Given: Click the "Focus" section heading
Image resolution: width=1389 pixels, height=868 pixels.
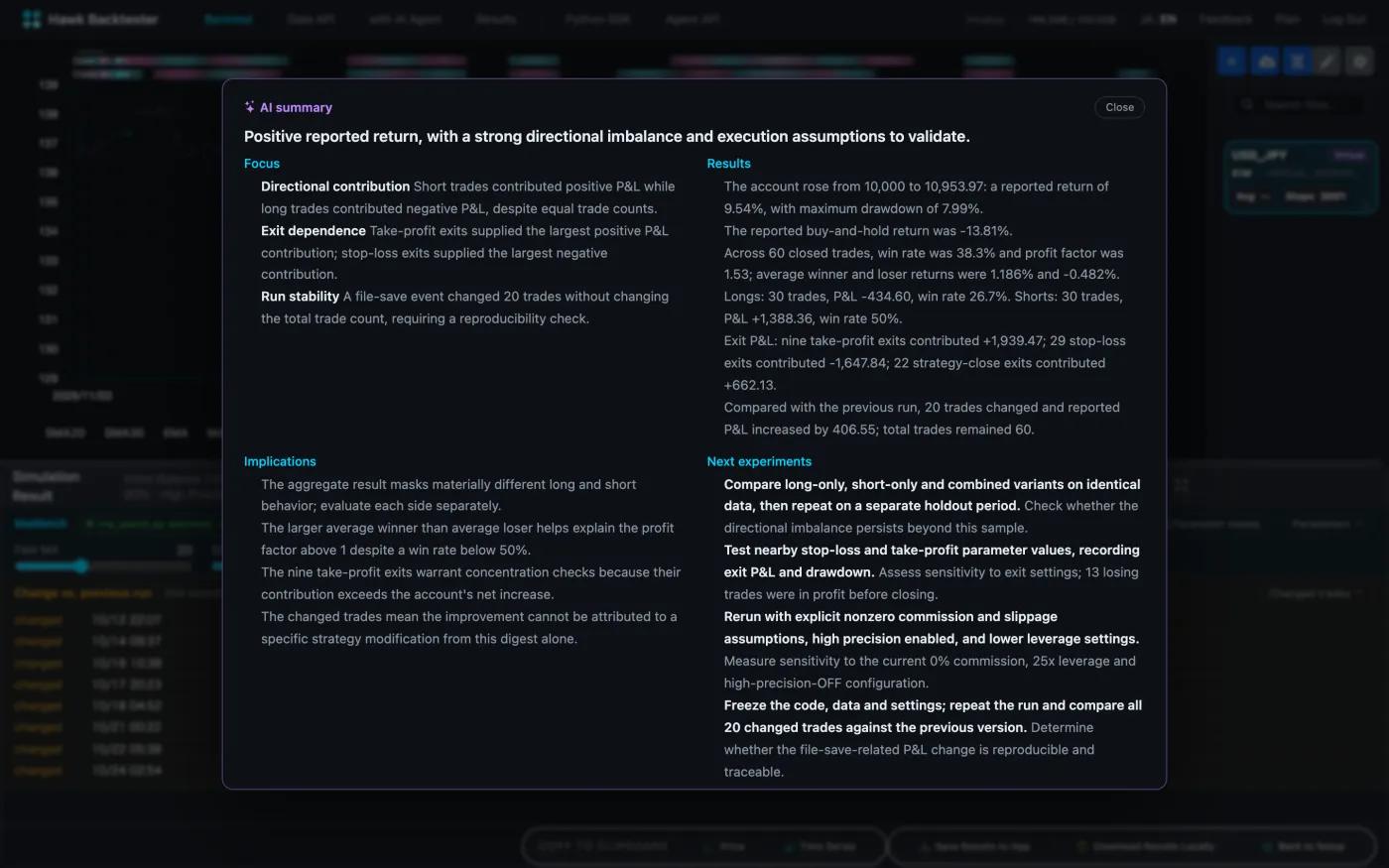Looking at the screenshot, I should (262, 164).
